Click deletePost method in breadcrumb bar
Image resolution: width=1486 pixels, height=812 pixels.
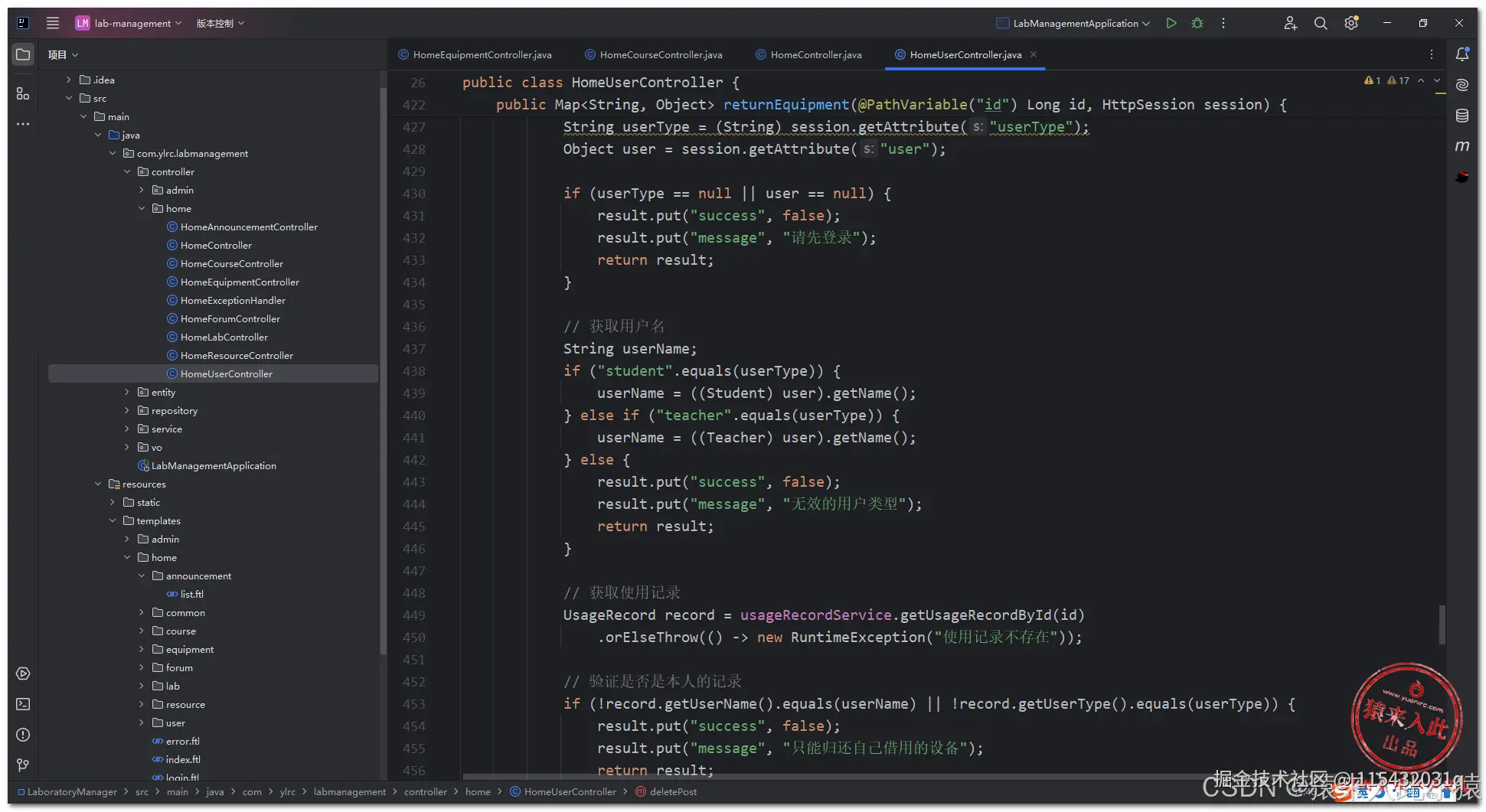pos(666,791)
